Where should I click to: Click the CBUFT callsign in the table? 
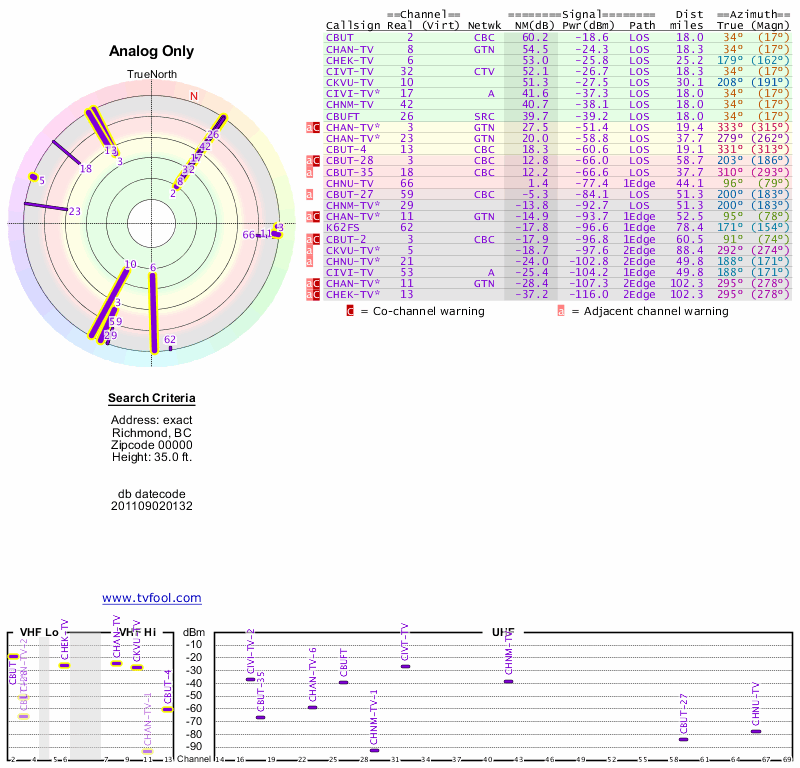coord(338,117)
